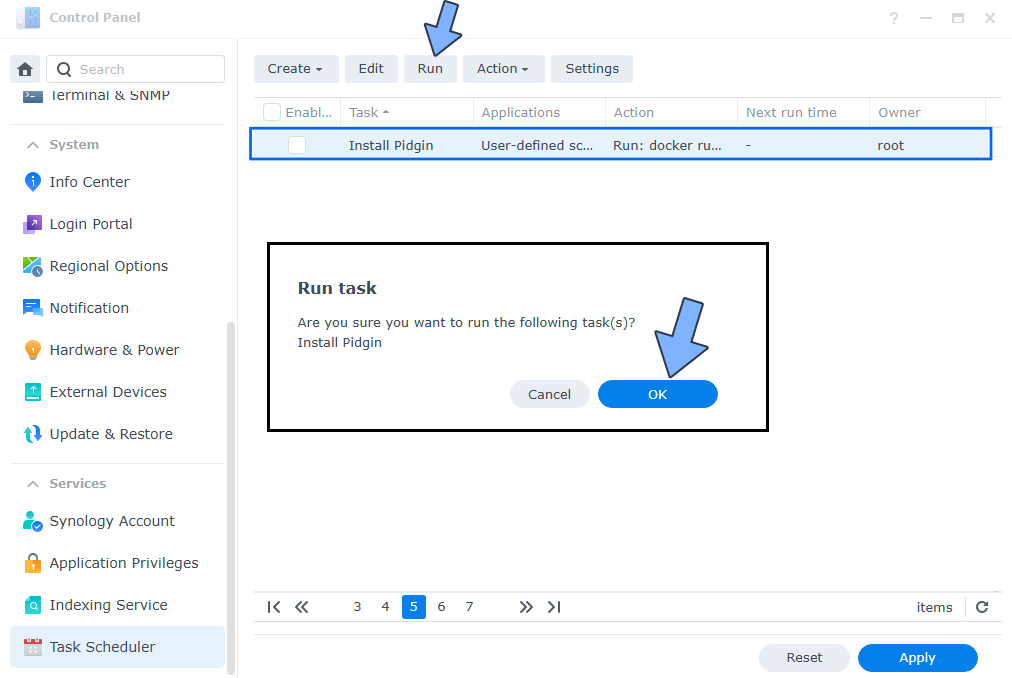The image size is (1012, 678).
Task: Click 'User-defined sc...' application cell
Action: (537, 146)
